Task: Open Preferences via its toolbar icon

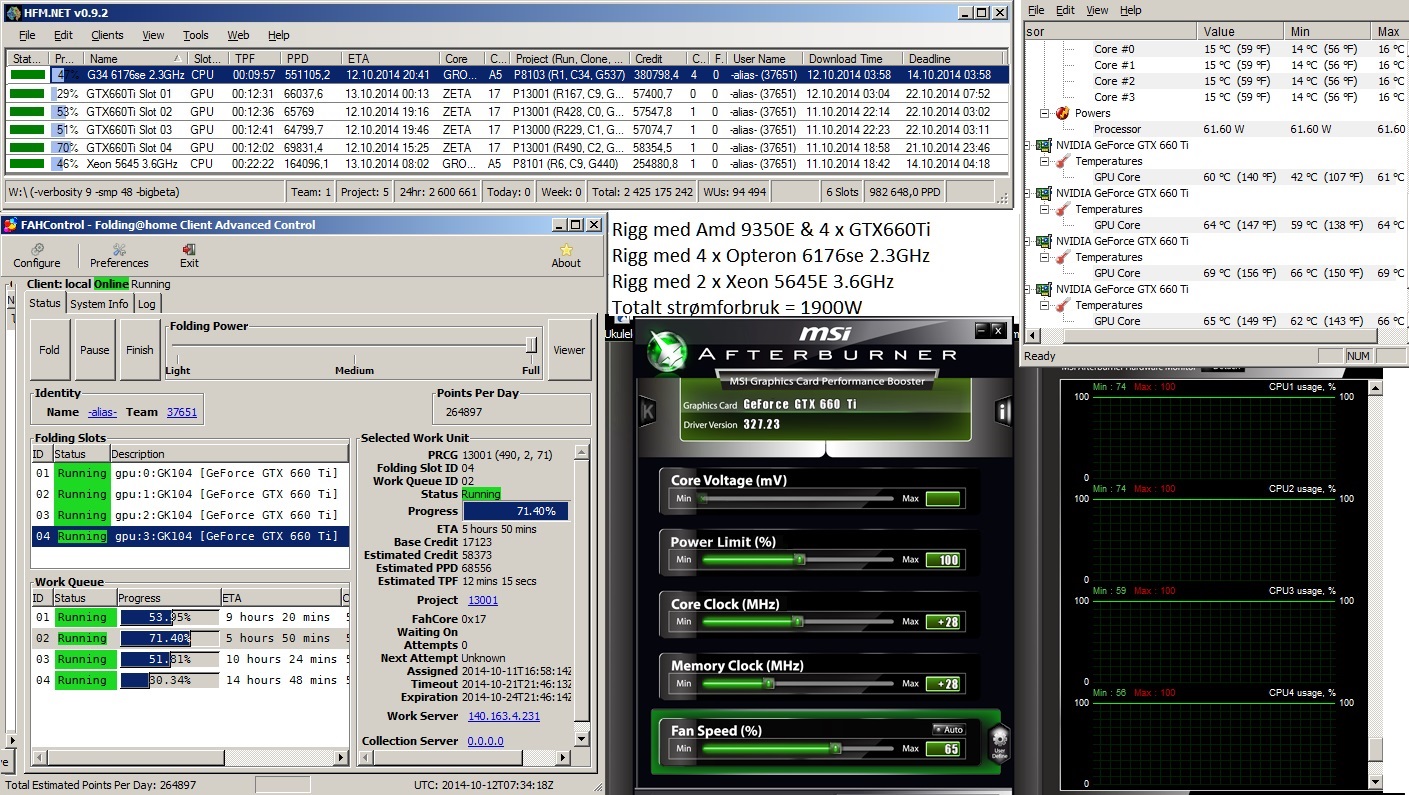Action: (119, 249)
